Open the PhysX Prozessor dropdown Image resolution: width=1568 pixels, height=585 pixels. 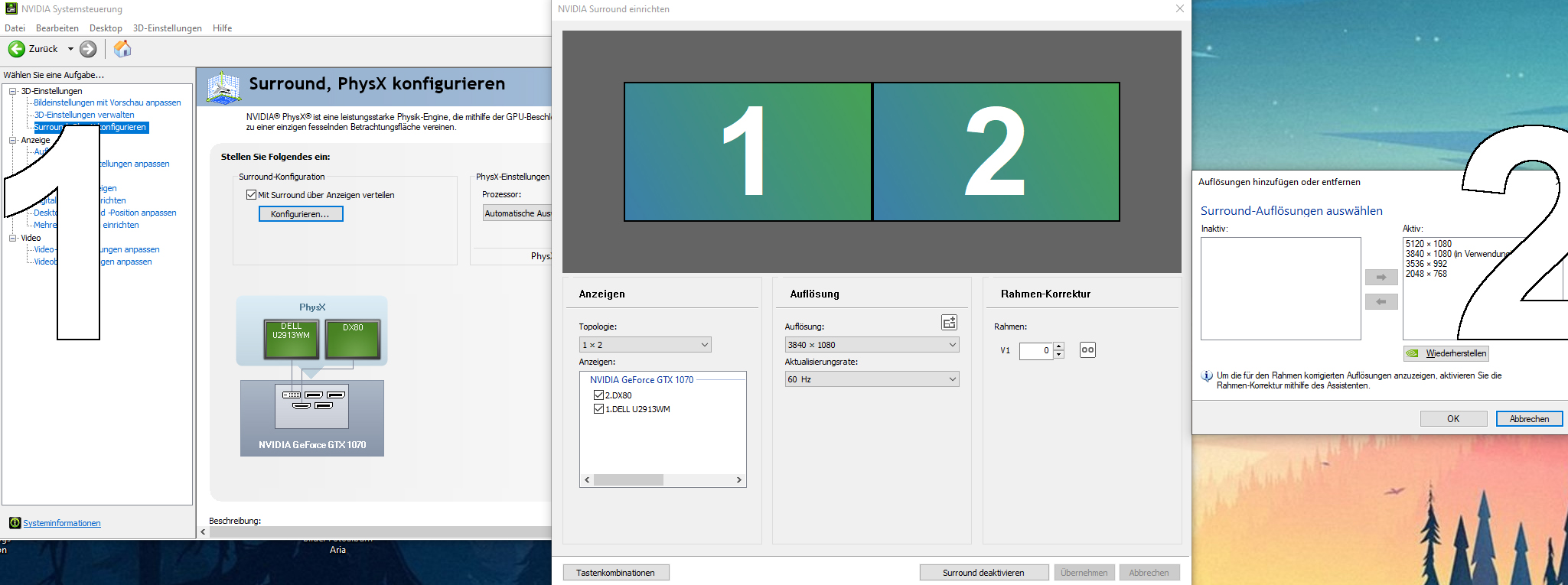pyautogui.click(x=517, y=213)
